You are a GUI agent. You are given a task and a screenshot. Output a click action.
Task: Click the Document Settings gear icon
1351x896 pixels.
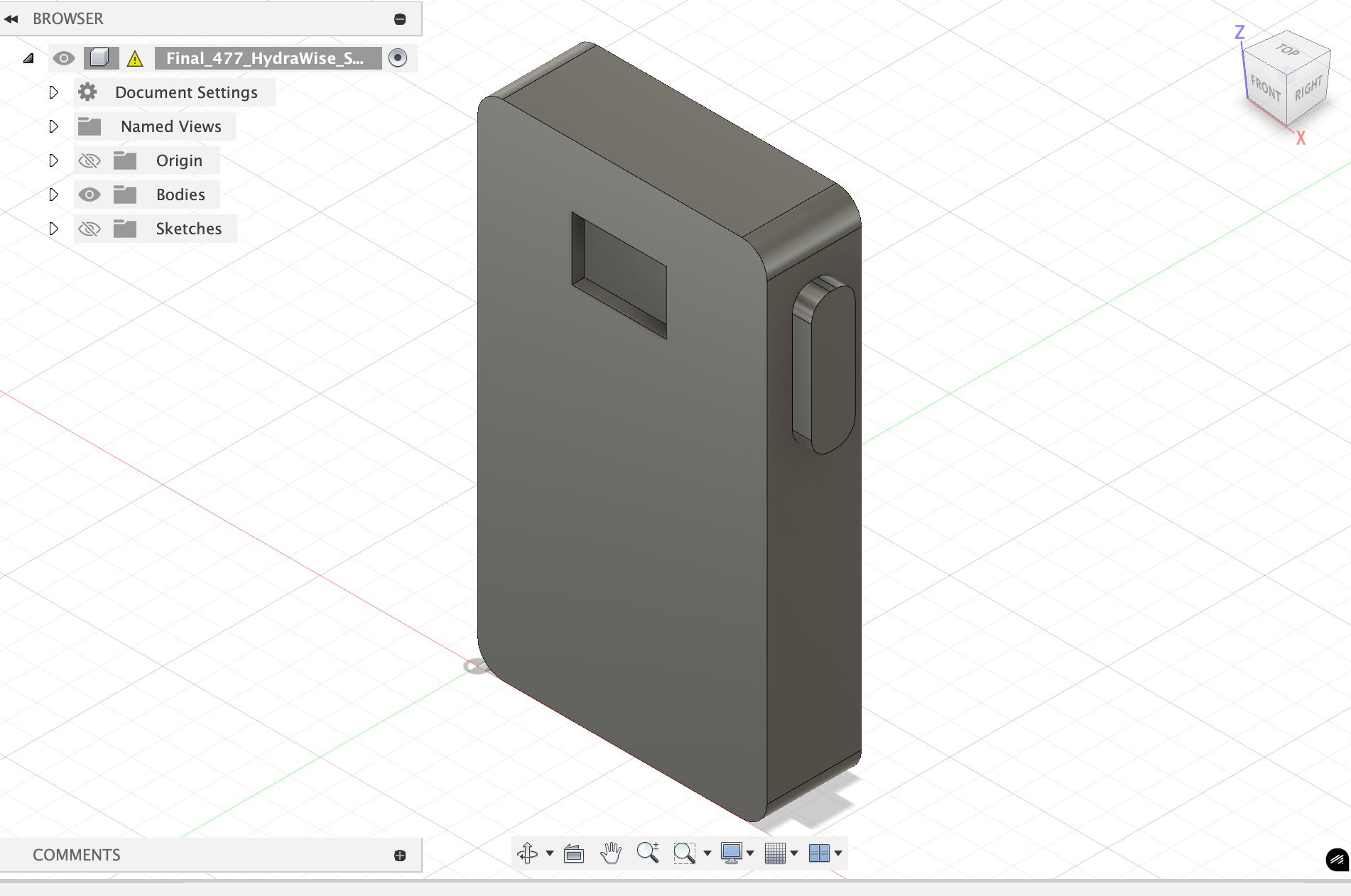pyautogui.click(x=87, y=92)
